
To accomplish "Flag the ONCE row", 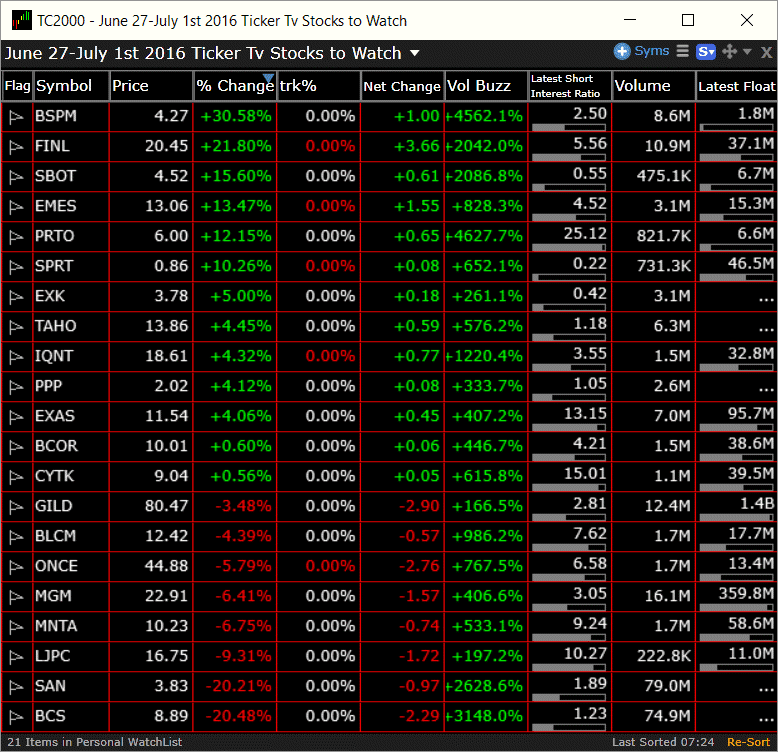I will (16, 567).
